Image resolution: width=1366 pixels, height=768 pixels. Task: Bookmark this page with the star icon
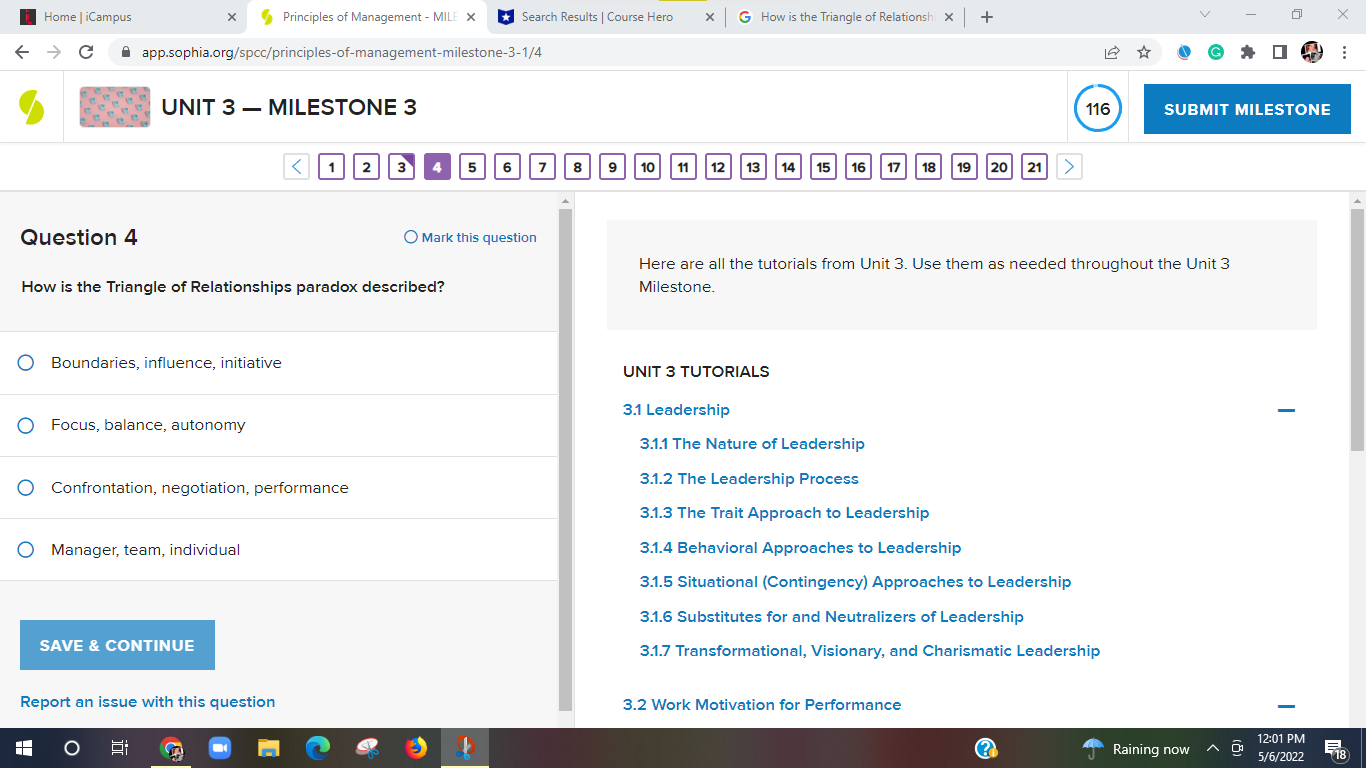(1144, 52)
